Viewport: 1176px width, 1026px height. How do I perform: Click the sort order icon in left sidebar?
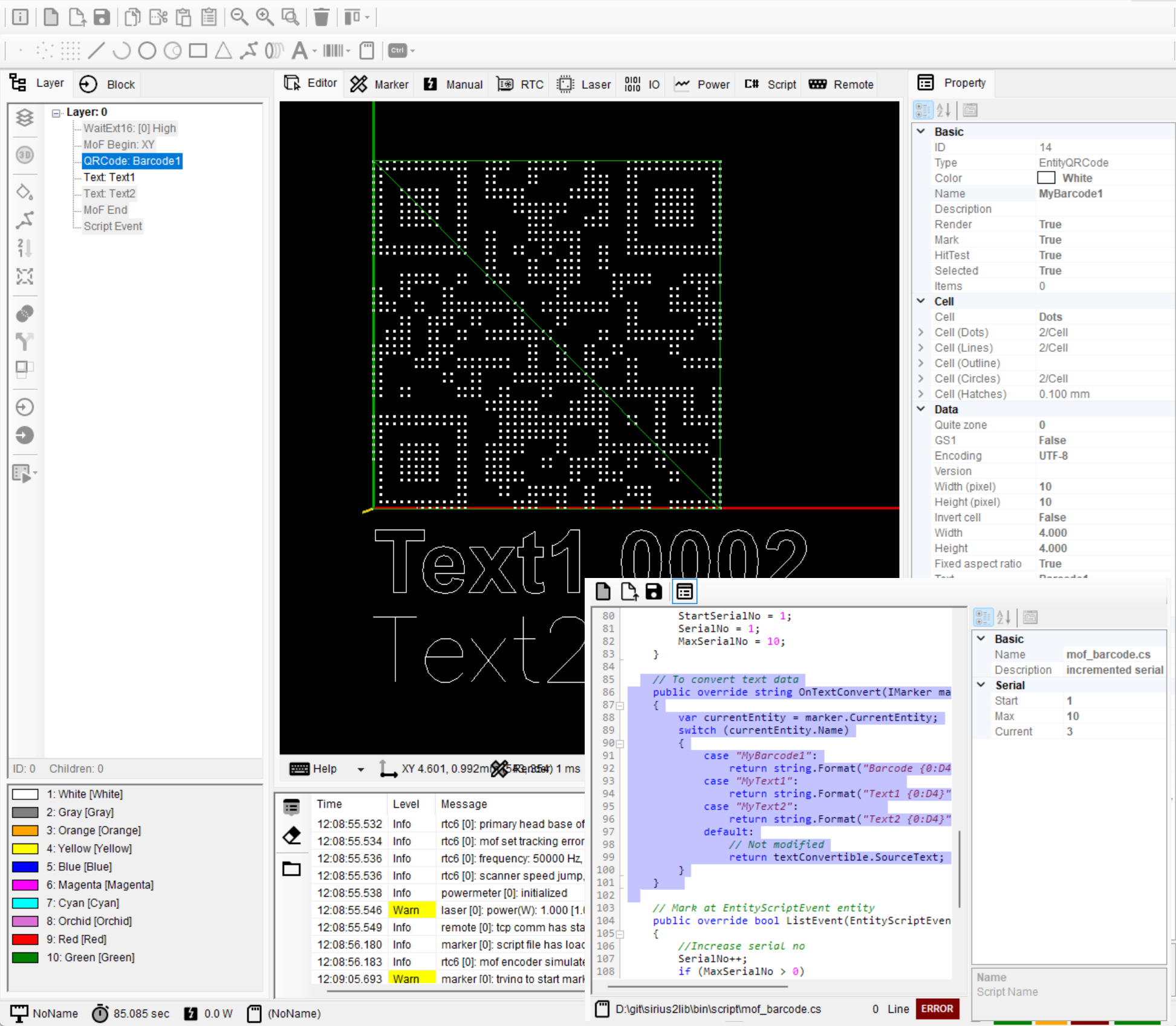25,248
